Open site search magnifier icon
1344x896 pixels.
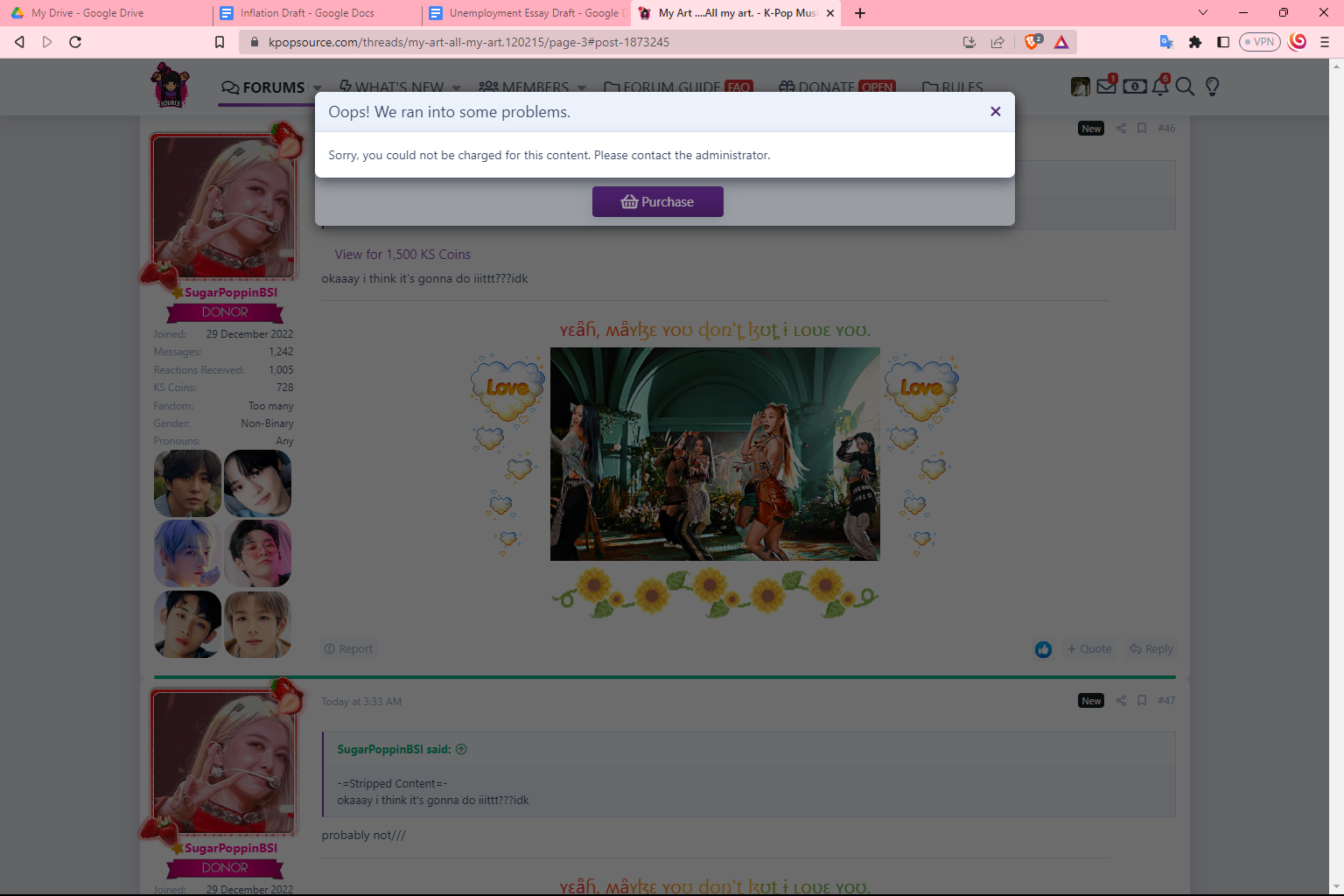pyautogui.click(x=1185, y=86)
